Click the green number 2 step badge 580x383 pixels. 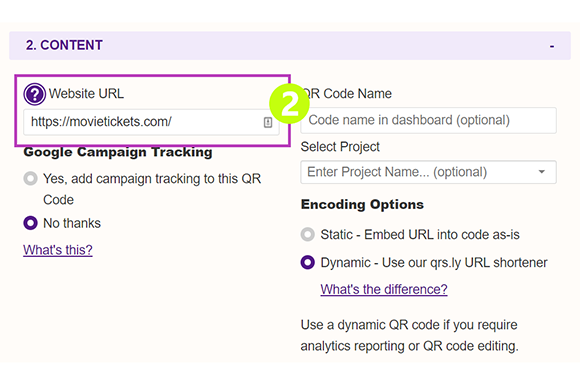[x=289, y=104]
